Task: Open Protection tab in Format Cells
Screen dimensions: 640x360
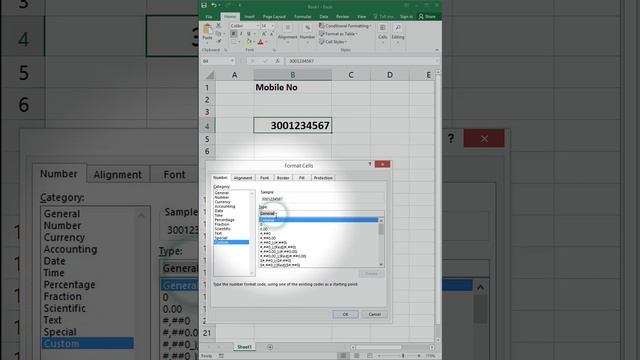Action: tap(323, 178)
